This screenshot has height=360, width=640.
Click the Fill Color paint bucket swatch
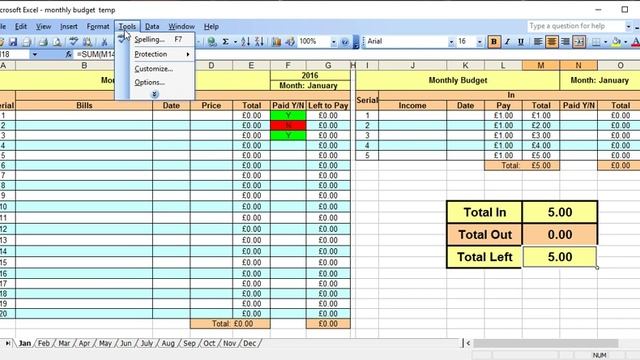coord(616,42)
